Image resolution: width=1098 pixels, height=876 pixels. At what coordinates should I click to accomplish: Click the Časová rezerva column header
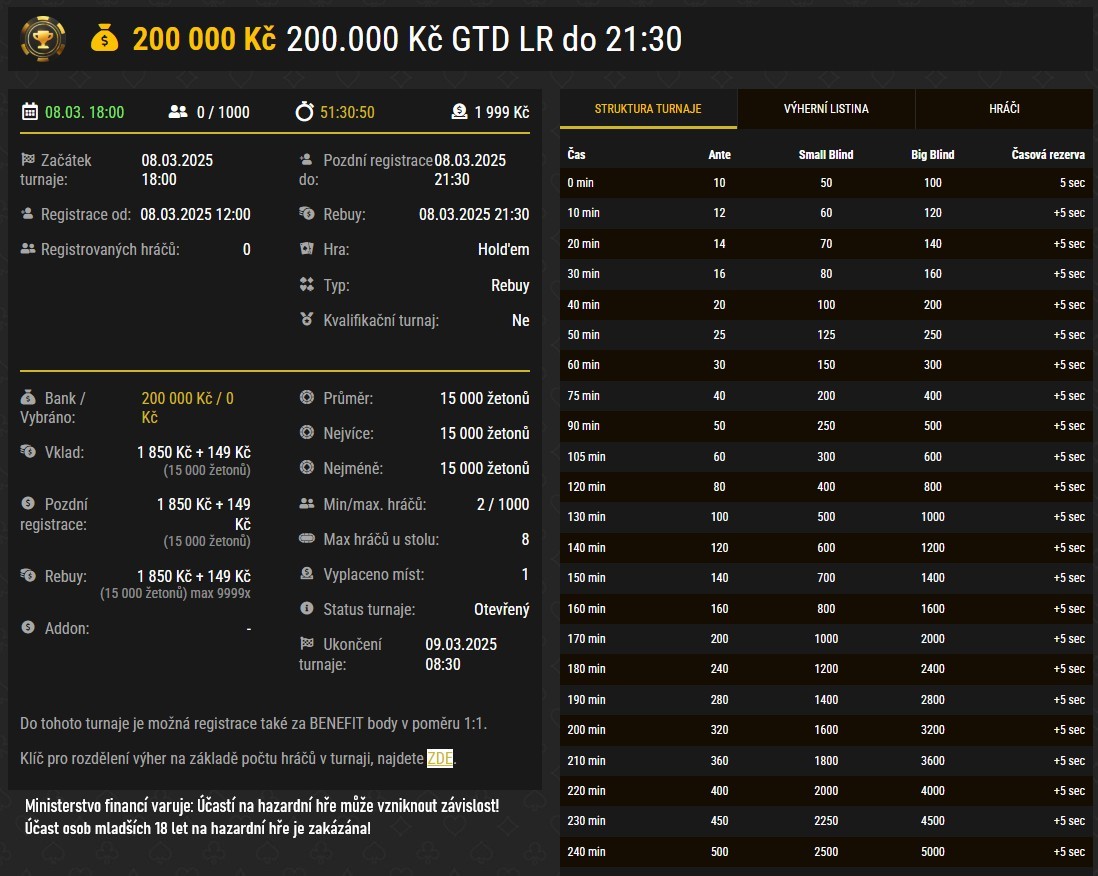[x=1048, y=155]
